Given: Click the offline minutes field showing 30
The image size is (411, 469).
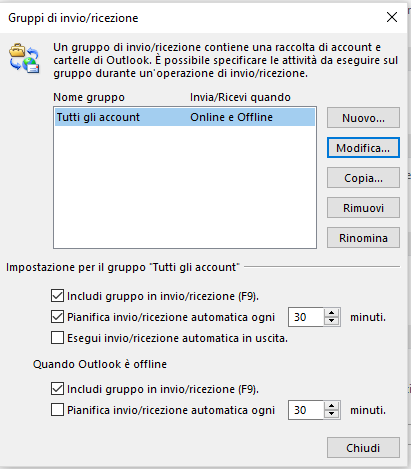Looking at the screenshot, I should (306, 410).
